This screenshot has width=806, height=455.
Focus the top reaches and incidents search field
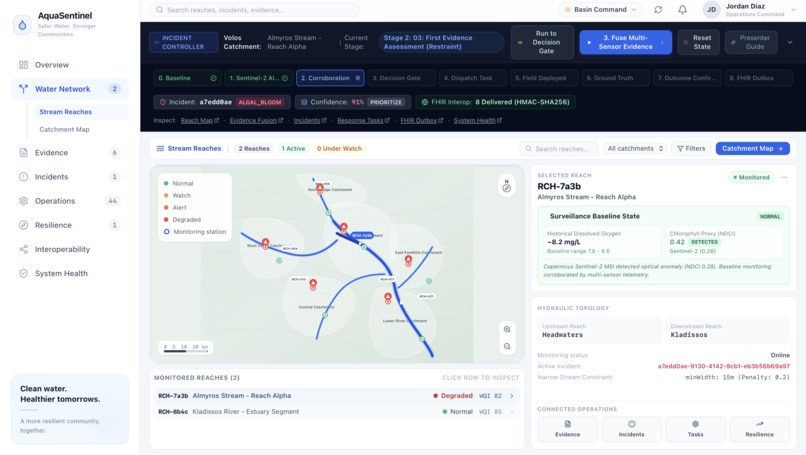point(254,10)
